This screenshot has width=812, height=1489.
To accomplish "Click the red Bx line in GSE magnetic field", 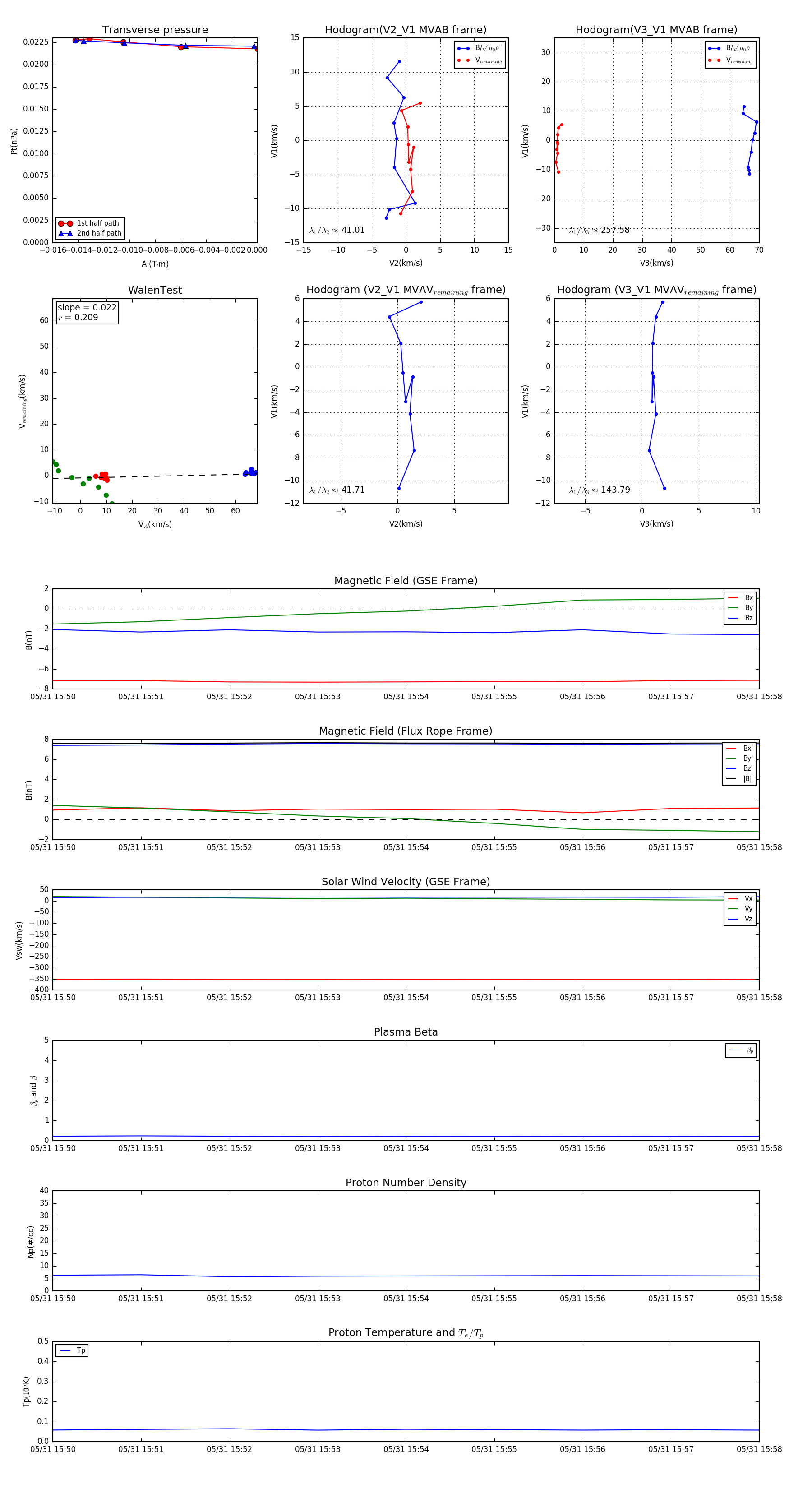I will (x=406, y=682).
